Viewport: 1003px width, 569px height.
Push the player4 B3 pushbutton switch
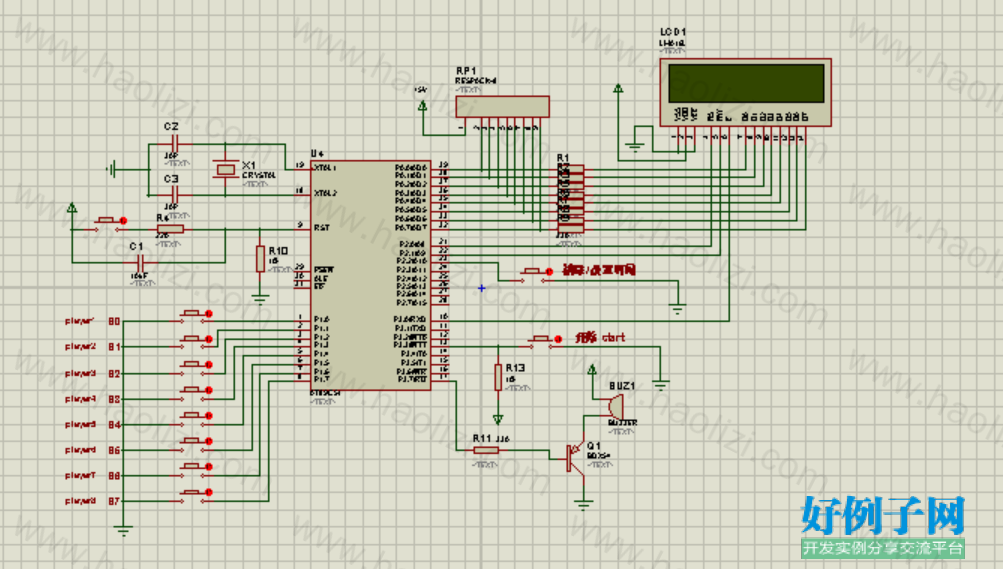click(x=194, y=393)
